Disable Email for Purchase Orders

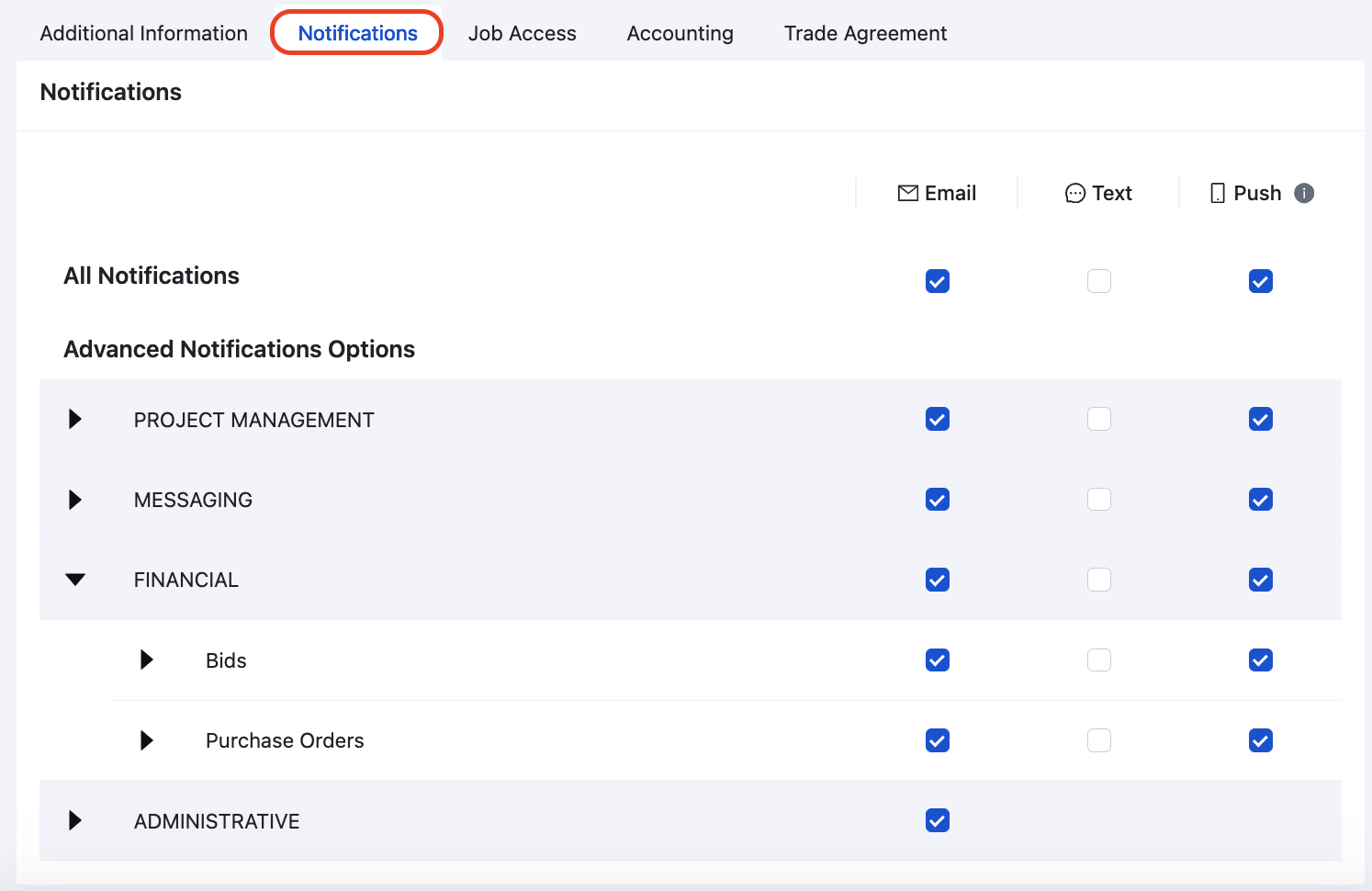coord(938,740)
